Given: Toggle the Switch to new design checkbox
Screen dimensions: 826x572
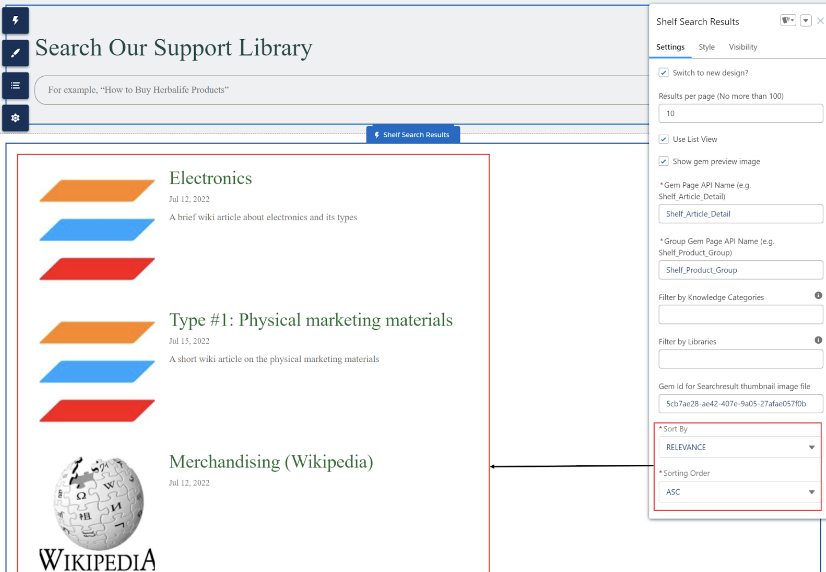Looking at the screenshot, I should pos(664,73).
